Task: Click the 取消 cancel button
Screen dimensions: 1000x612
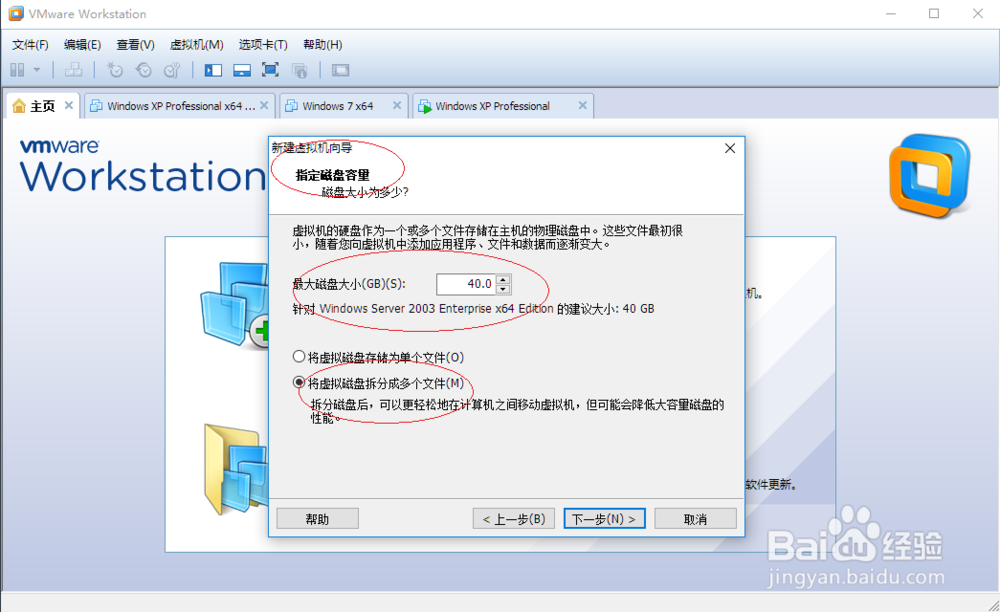Action: tap(695, 519)
